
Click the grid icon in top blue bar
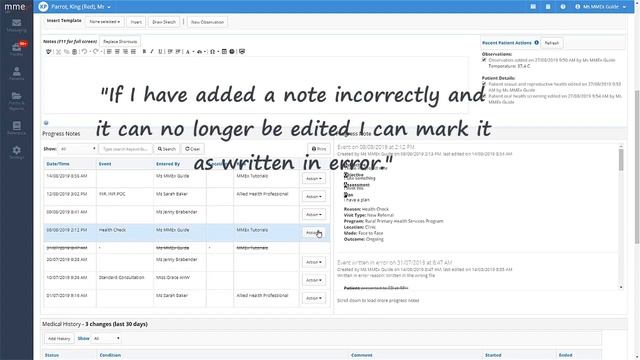coord(533,7)
